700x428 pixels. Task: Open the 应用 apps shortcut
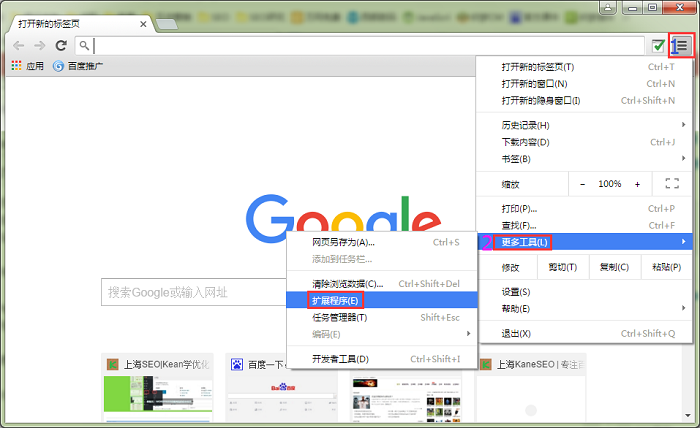coord(28,66)
